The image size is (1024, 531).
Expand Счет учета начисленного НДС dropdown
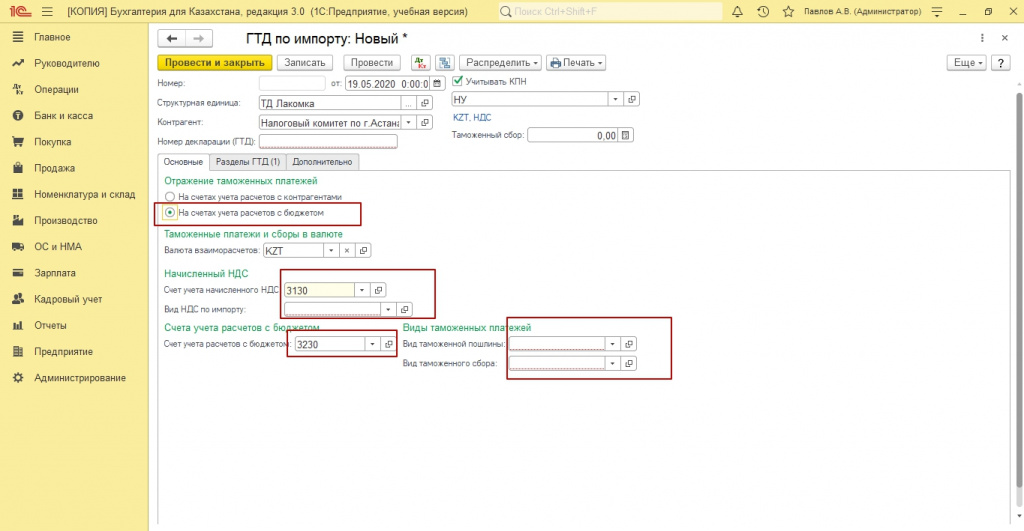click(362, 290)
